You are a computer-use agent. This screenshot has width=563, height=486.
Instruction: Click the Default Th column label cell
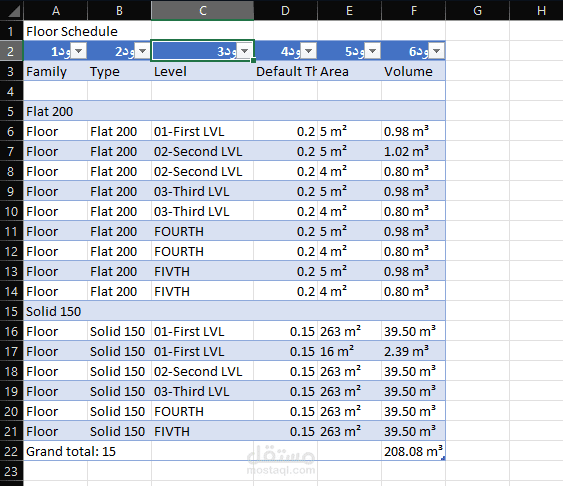(x=285, y=71)
